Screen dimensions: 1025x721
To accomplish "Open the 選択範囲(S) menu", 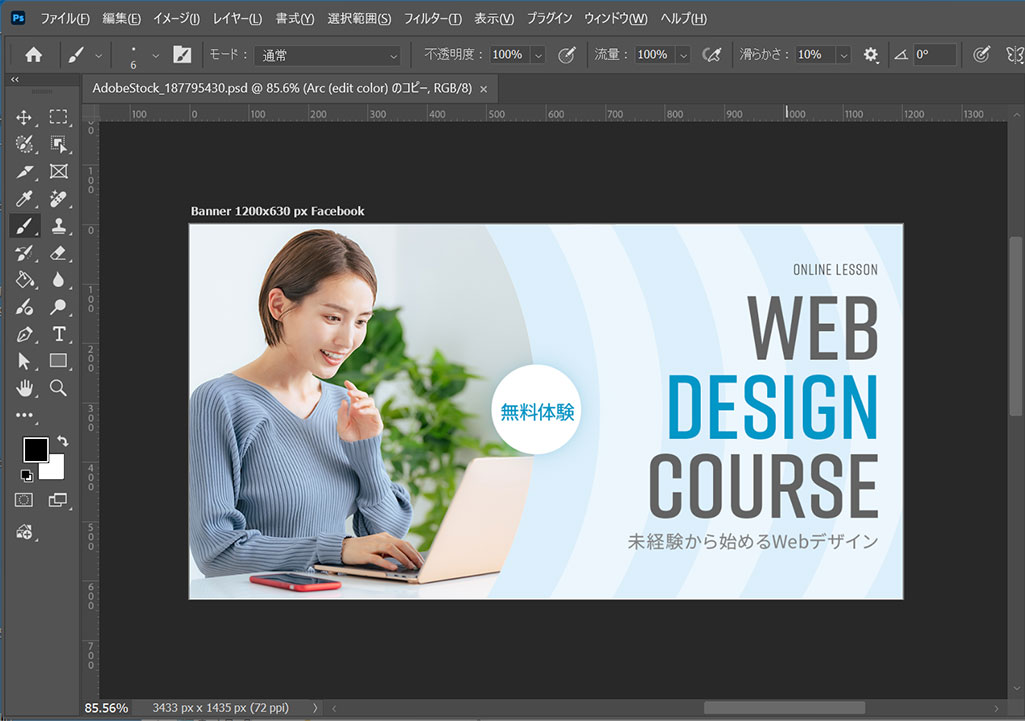I will click(x=360, y=18).
